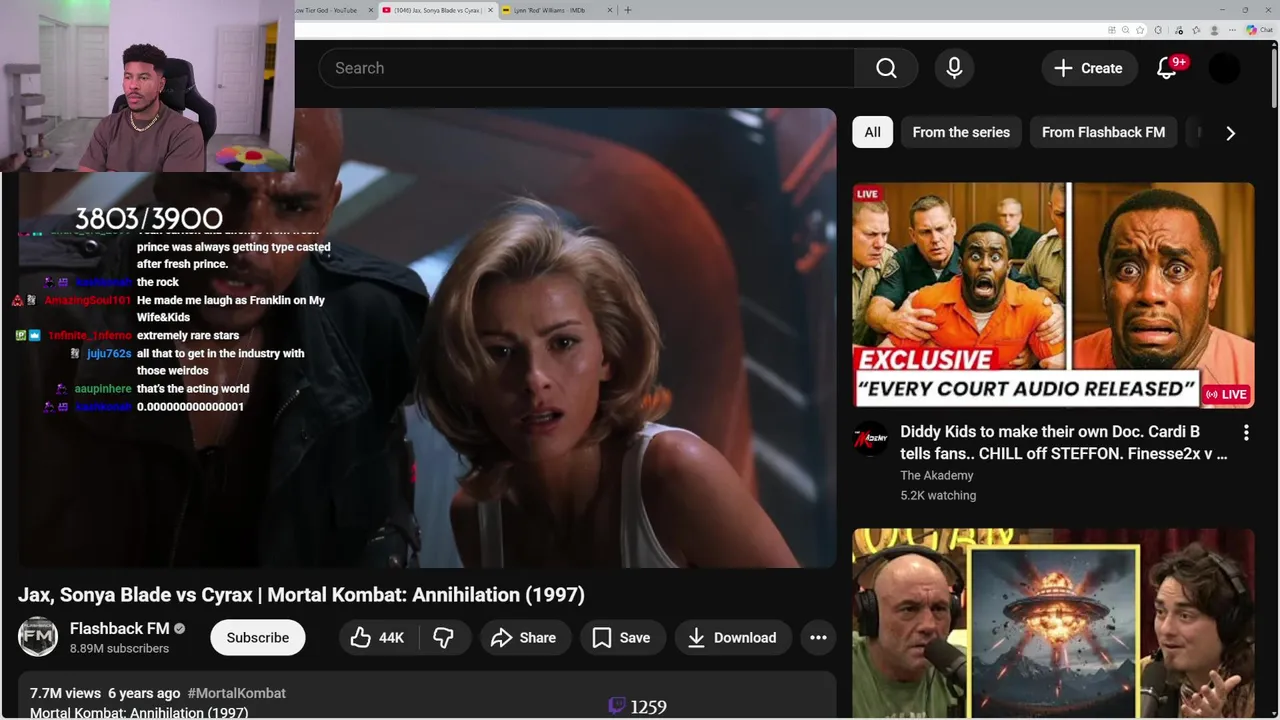Image resolution: width=1280 pixels, height=720 pixels.
Task: Subscribe to Flashback FM
Action: tap(257, 638)
